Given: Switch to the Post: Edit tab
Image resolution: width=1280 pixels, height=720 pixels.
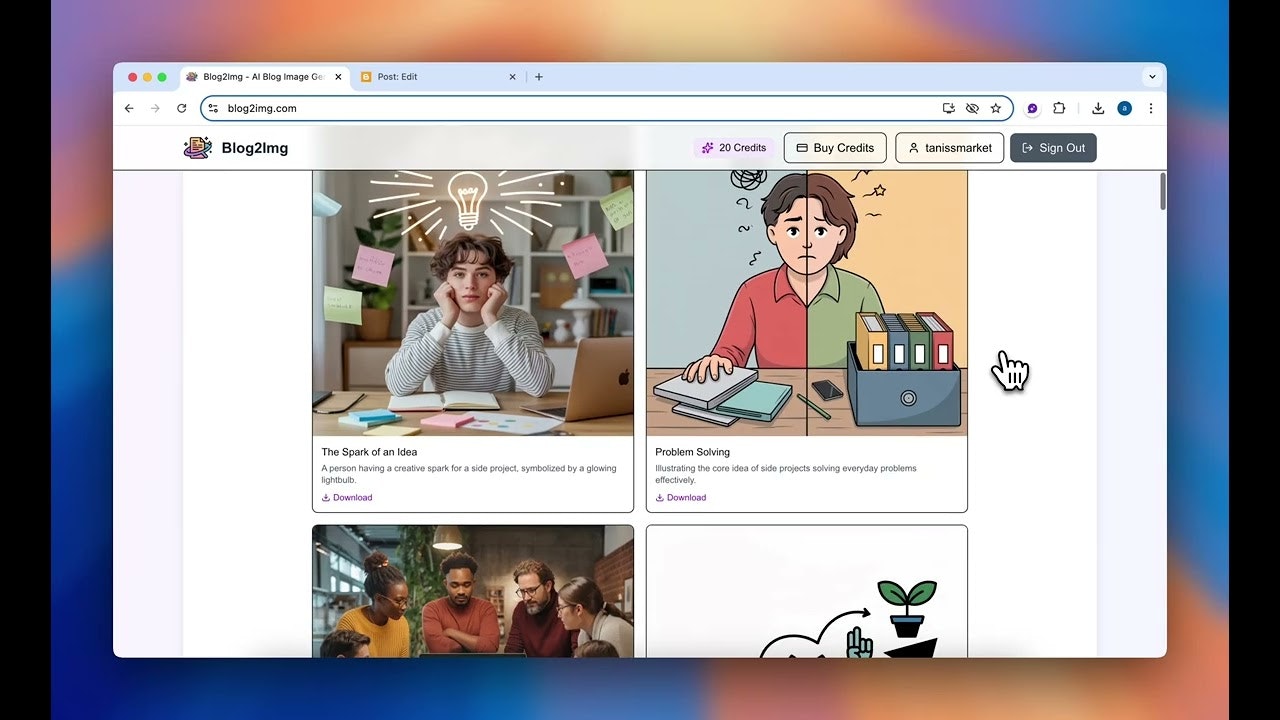Looking at the screenshot, I should [x=438, y=77].
